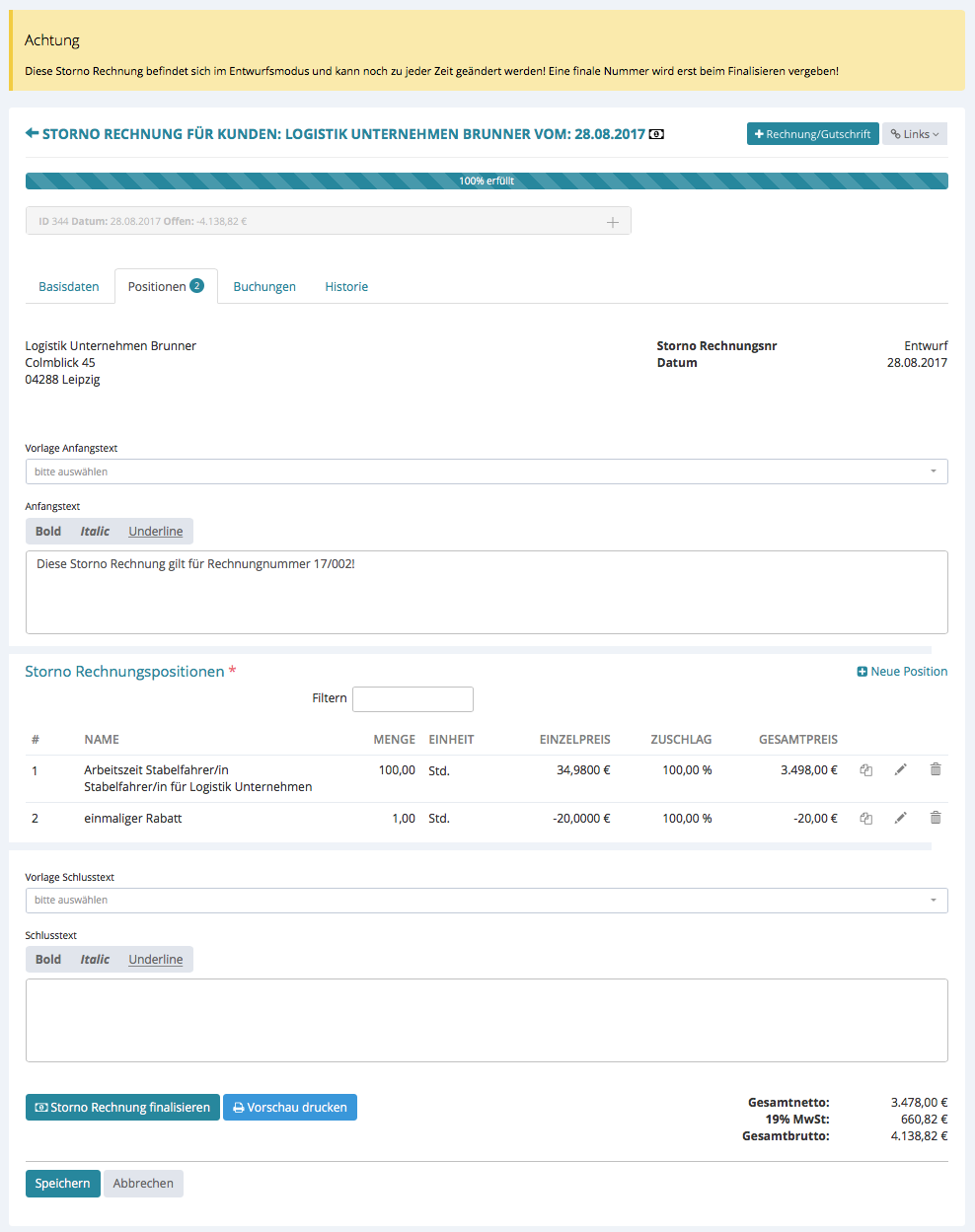Focus the Filtern input field
Screen dimensions: 975x1232
pos(412,699)
